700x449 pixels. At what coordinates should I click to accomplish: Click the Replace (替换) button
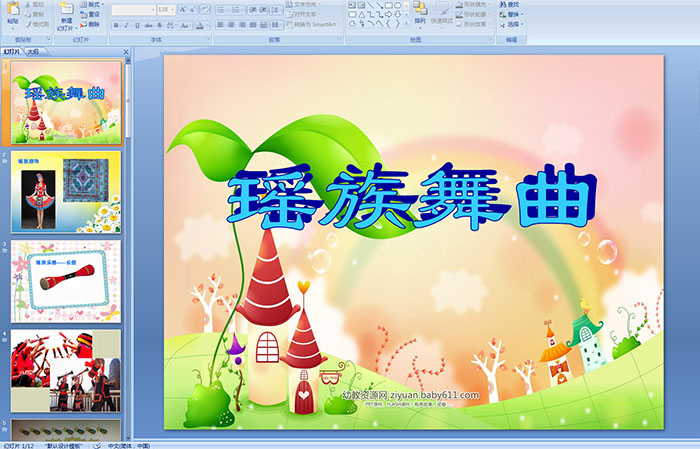511,14
